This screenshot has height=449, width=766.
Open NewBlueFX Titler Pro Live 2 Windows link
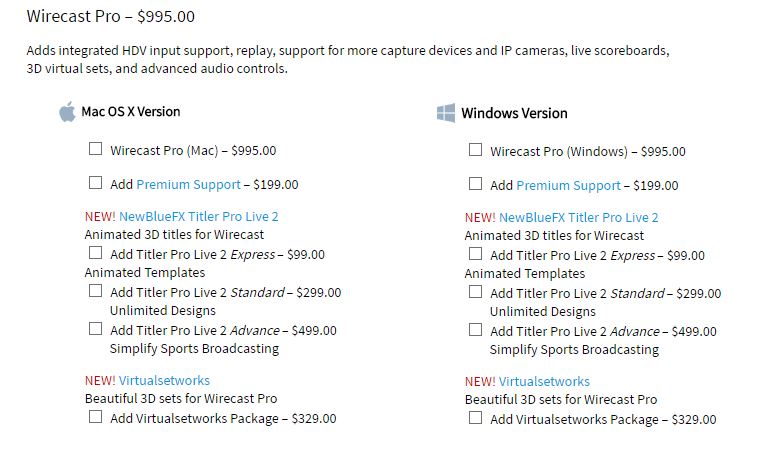[x=579, y=217]
